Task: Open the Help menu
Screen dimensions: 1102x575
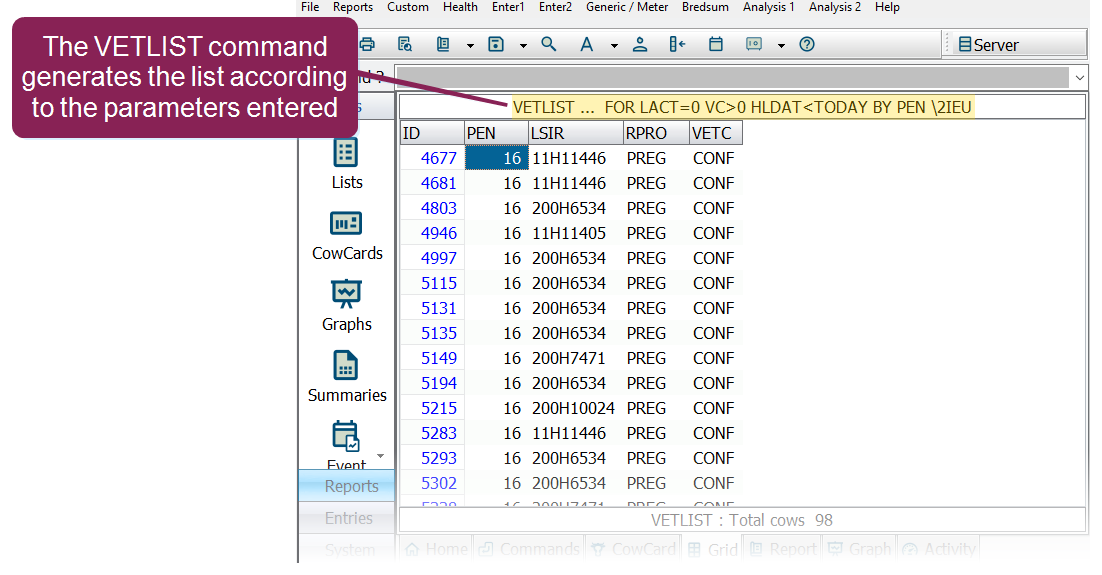Action: pos(887,7)
